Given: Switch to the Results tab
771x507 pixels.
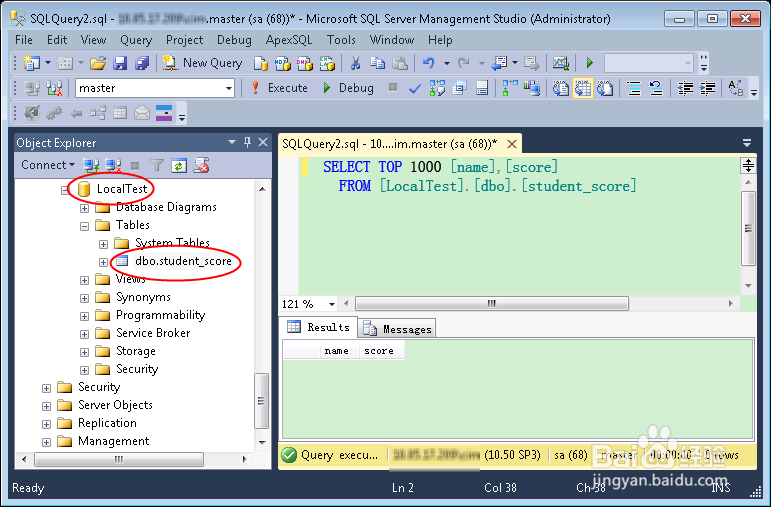Looking at the screenshot, I should coord(319,327).
